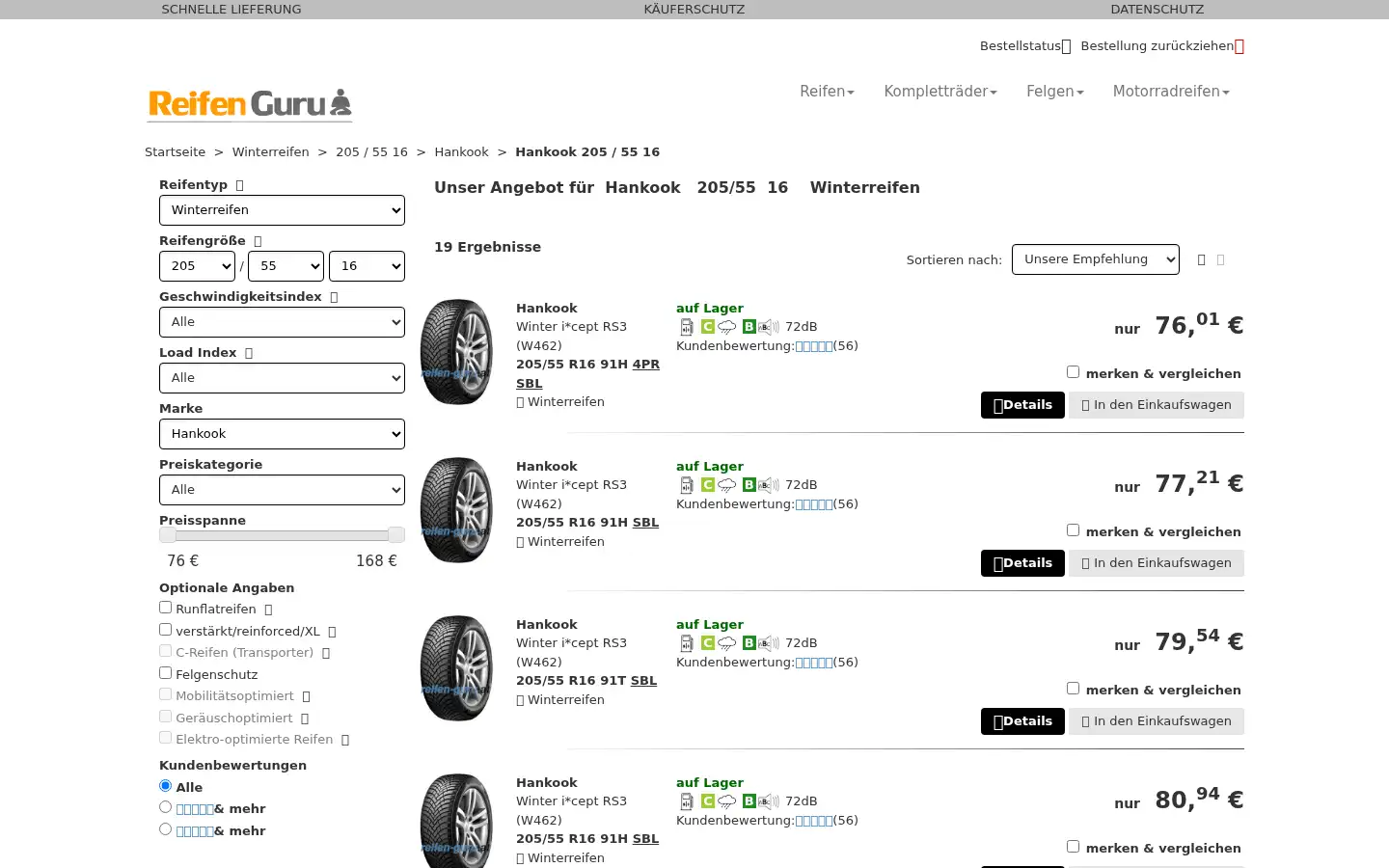Click the speaker noise icon on the 79,54 € tire
This screenshot has height=868, width=1389.
(769, 643)
